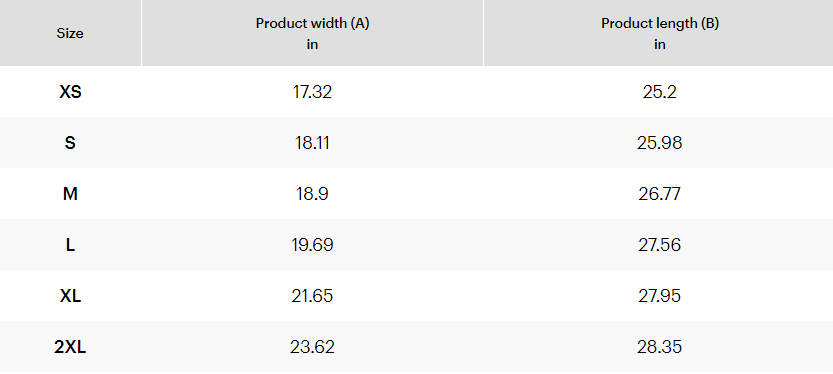Select the 21.65 width value
This screenshot has width=833, height=374.
click(312, 296)
